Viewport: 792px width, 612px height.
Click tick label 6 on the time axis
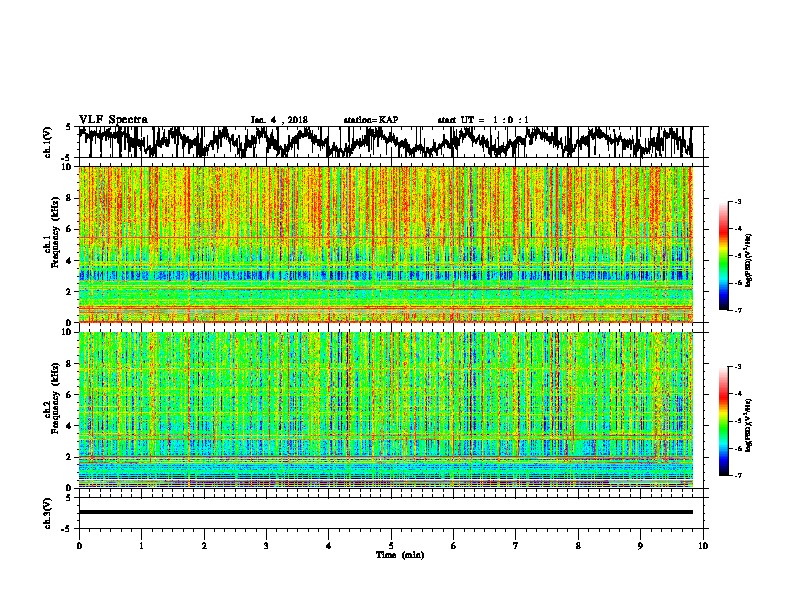click(x=453, y=546)
